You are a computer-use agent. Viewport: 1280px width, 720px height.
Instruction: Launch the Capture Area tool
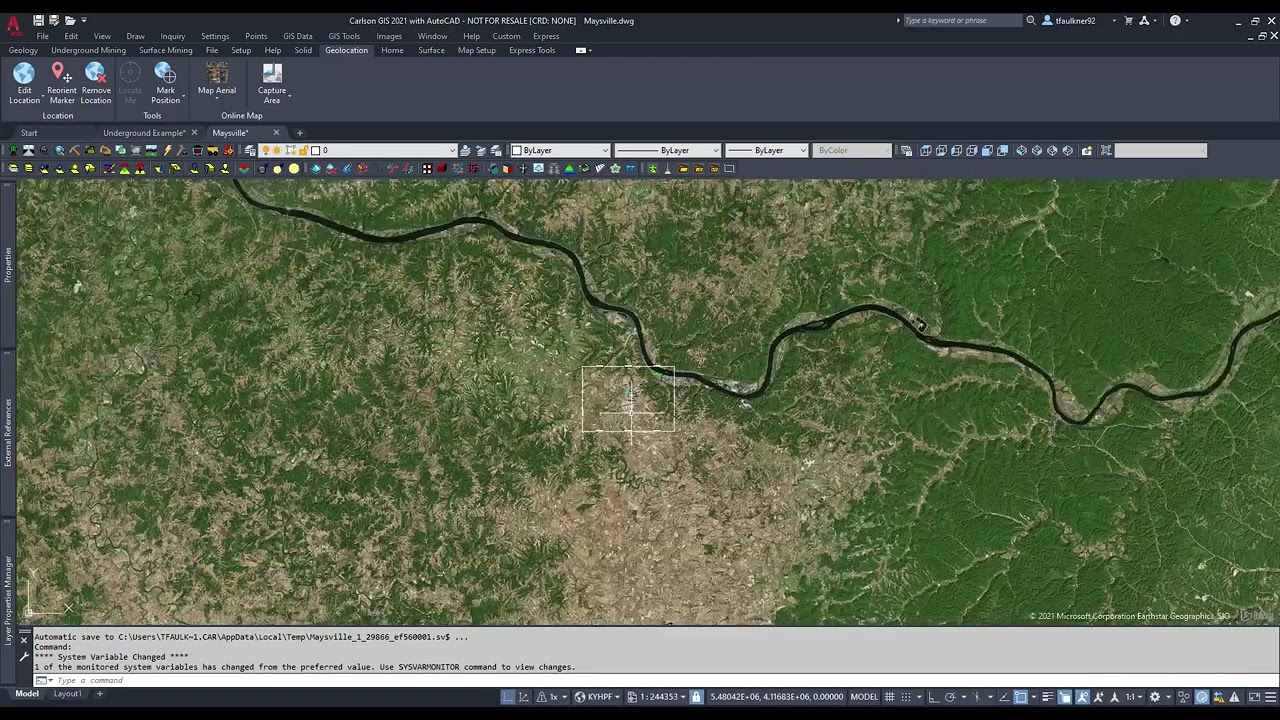coord(272,83)
